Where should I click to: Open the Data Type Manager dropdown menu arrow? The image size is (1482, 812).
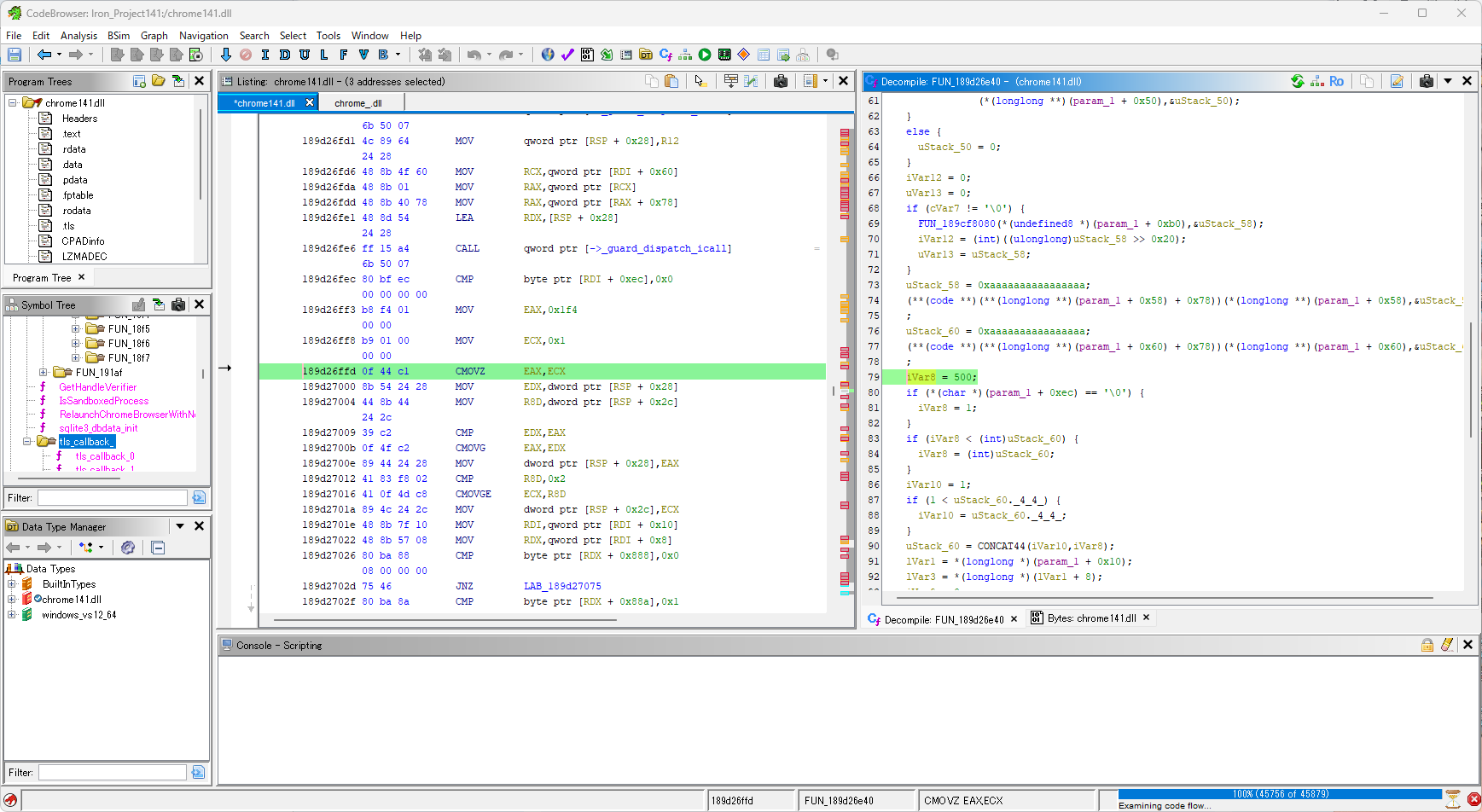180,526
